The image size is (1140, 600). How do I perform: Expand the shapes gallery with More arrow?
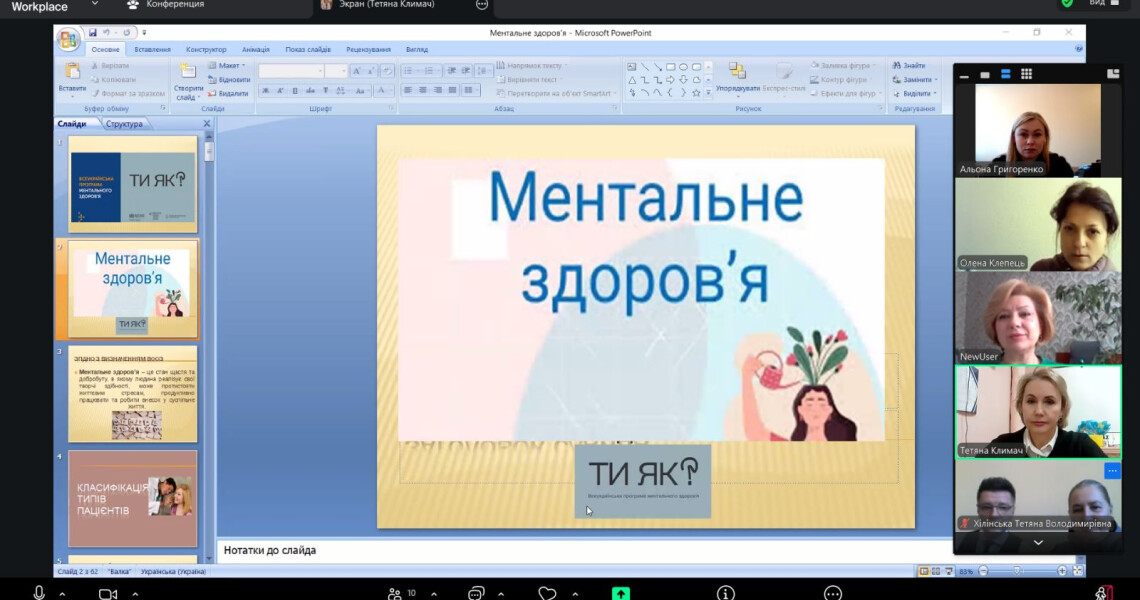coord(707,92)
